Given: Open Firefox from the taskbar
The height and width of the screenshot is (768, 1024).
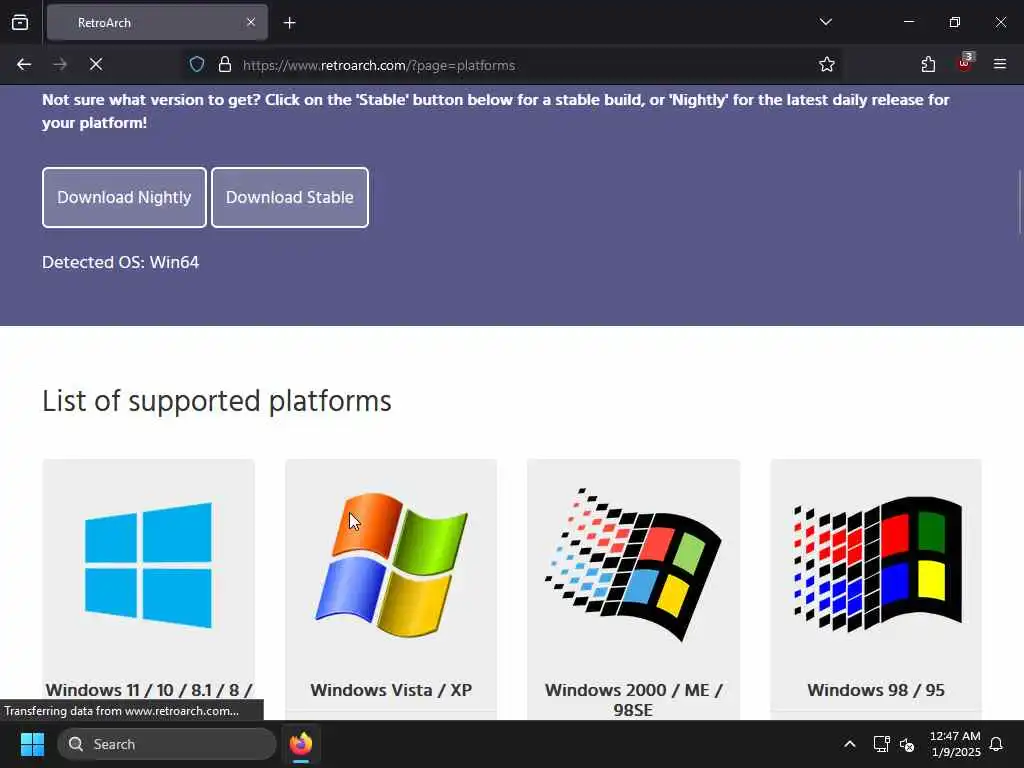Looking at the screenshot, I should pos(301,744).
